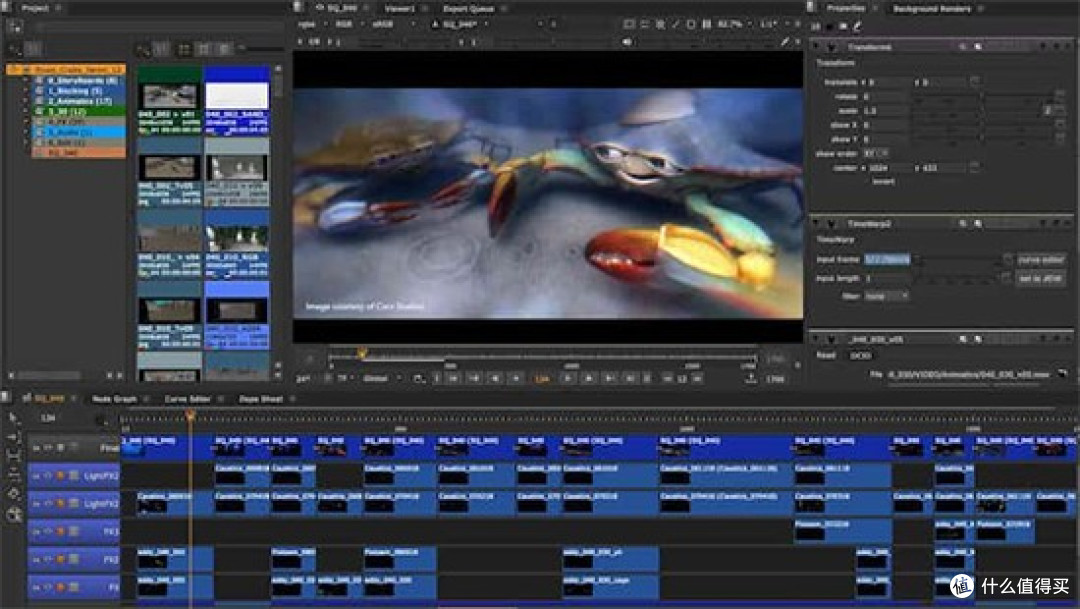Viewport: 1080px width, 609px height.
Task: Select the Project tab
Action: pos(35,8)
